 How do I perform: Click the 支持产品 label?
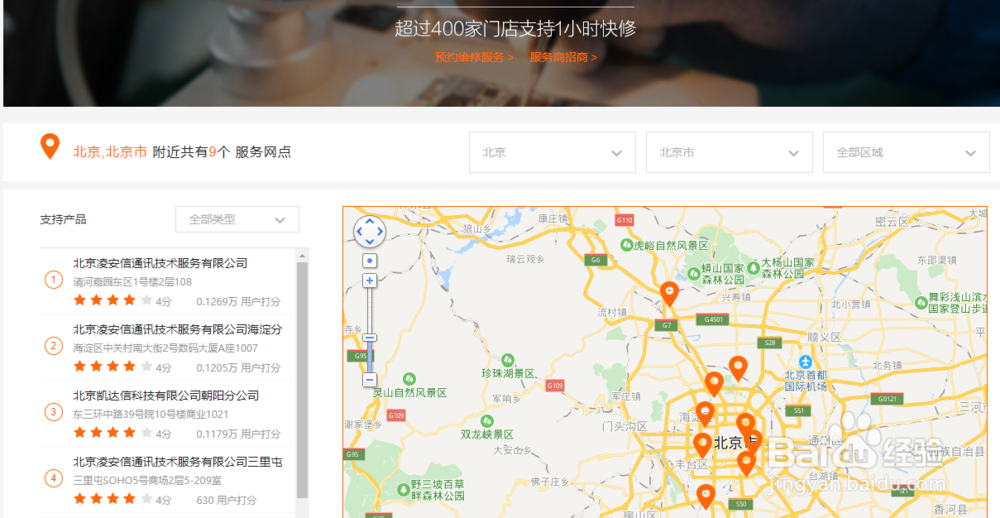[x=63, y=219]
